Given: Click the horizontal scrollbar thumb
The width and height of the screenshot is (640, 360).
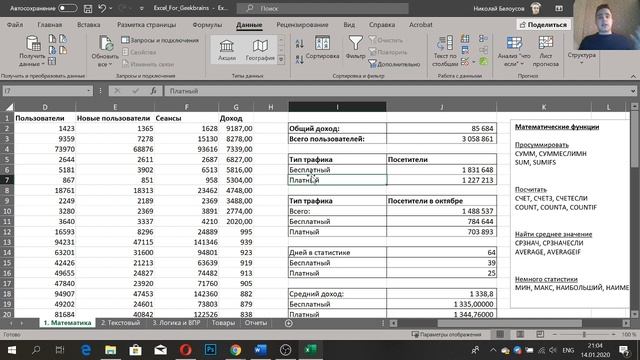Looking at the screenshot, I should (509, 323).
